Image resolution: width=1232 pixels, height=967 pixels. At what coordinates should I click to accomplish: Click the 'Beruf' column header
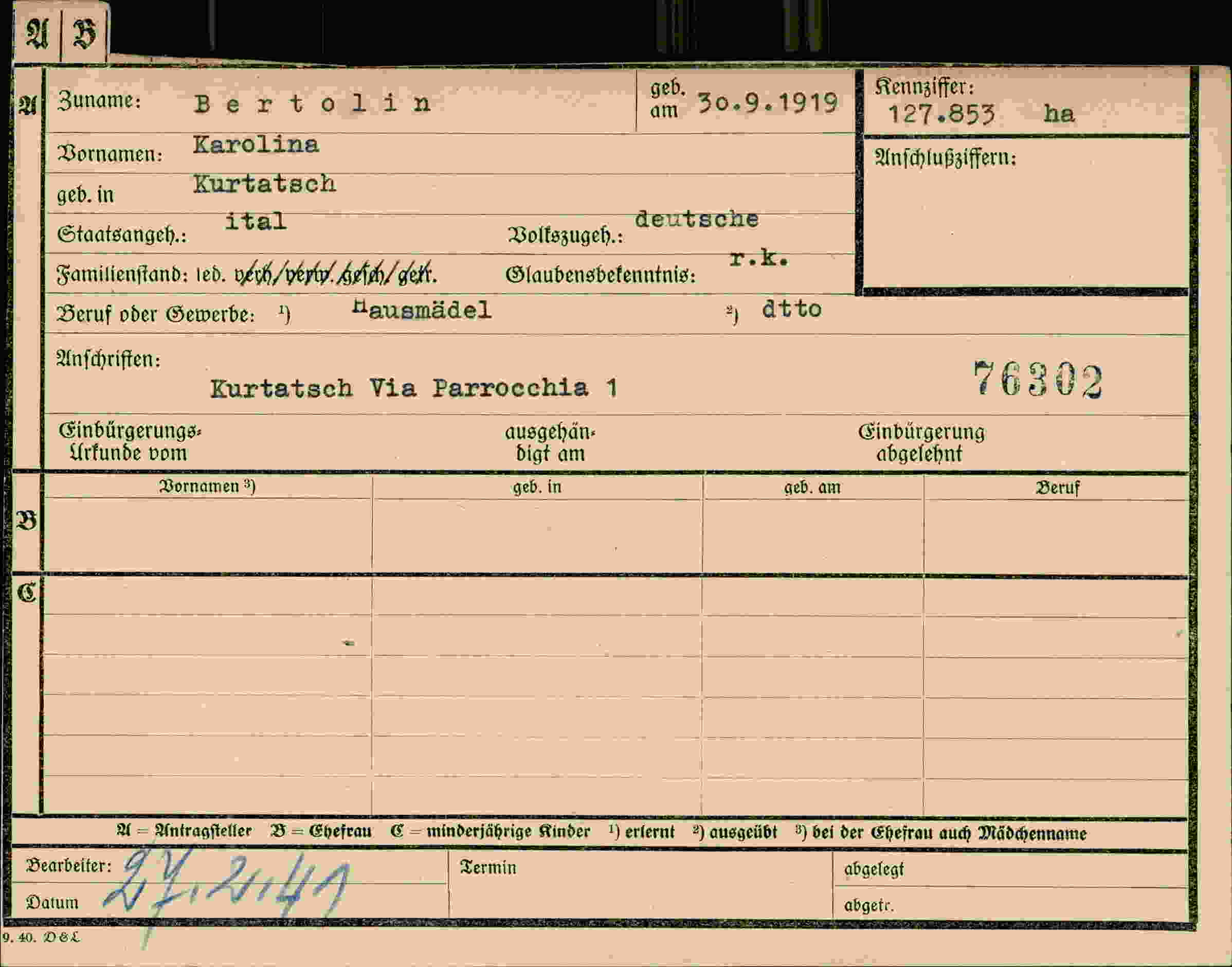tap(1058, 488)
